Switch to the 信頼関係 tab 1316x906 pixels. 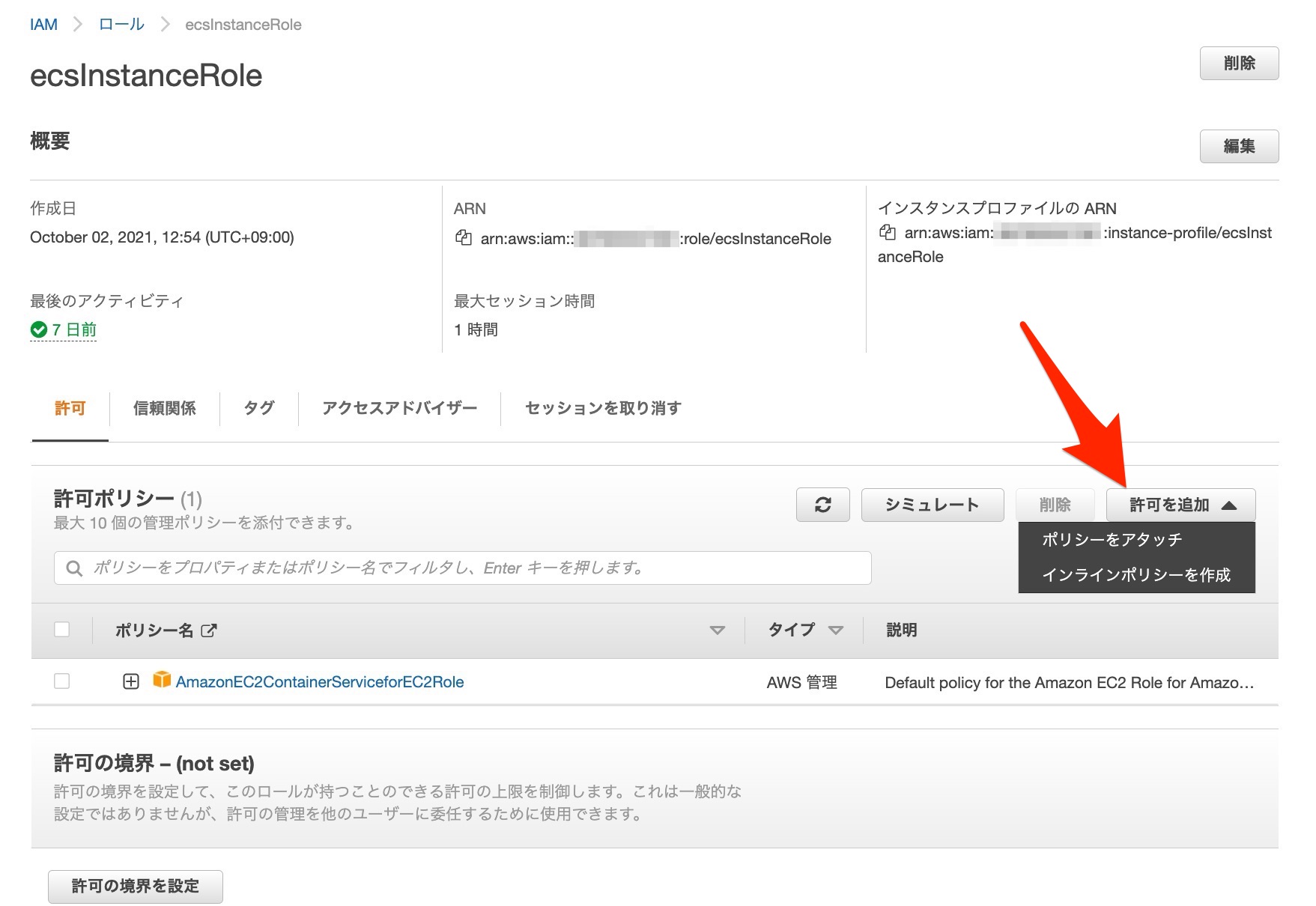click(166, 408)
